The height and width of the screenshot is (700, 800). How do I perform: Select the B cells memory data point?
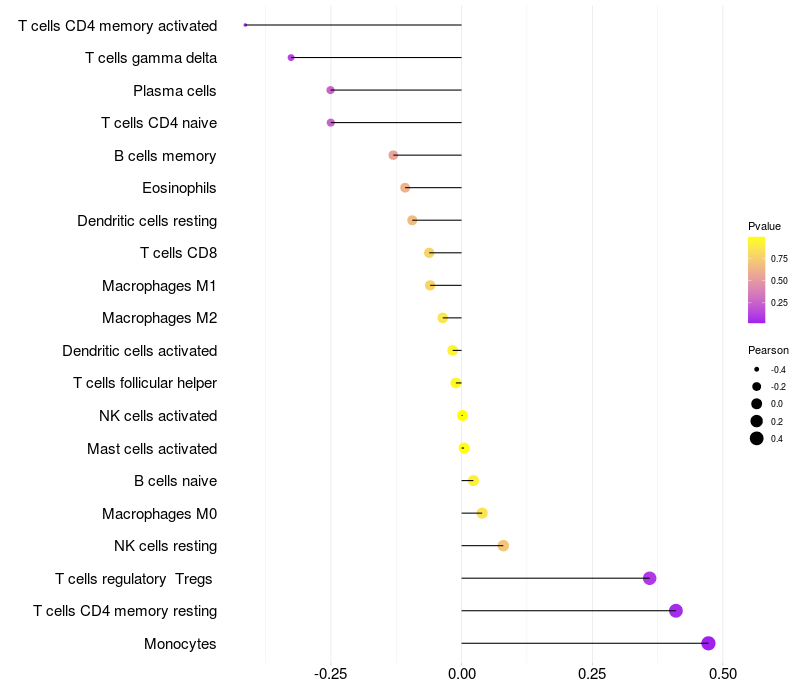point(393,155)
